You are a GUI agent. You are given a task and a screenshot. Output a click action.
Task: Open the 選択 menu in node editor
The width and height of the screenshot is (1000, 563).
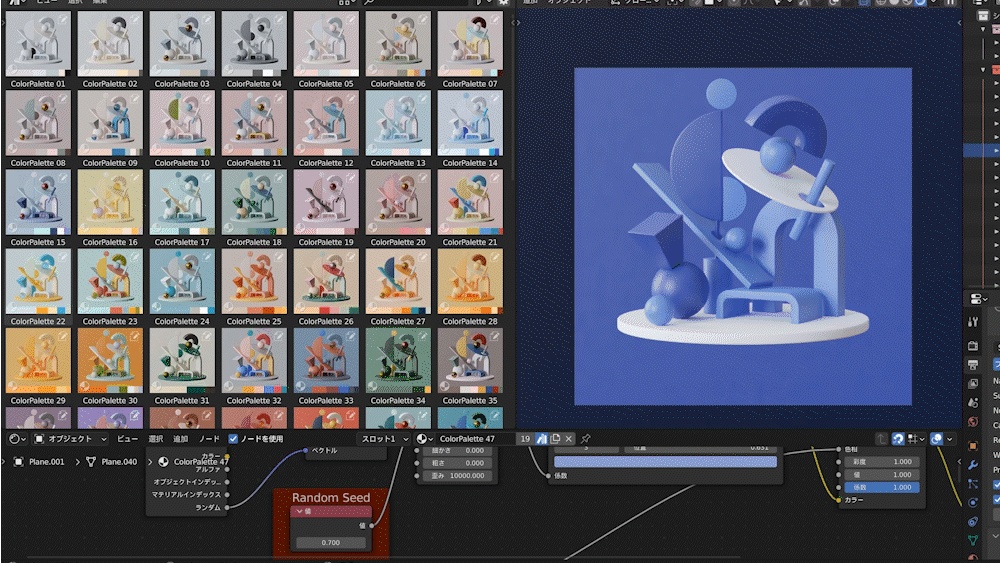coord(156,439)
